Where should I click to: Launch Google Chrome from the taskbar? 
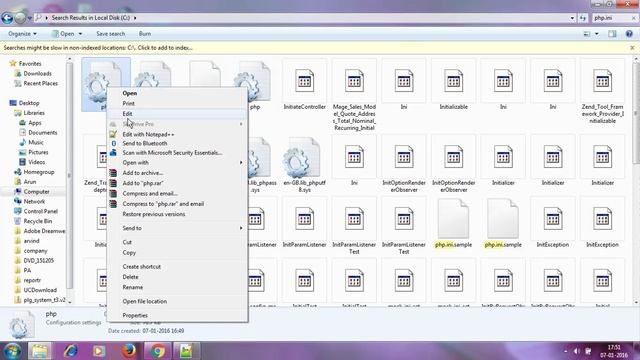point(158,351)
